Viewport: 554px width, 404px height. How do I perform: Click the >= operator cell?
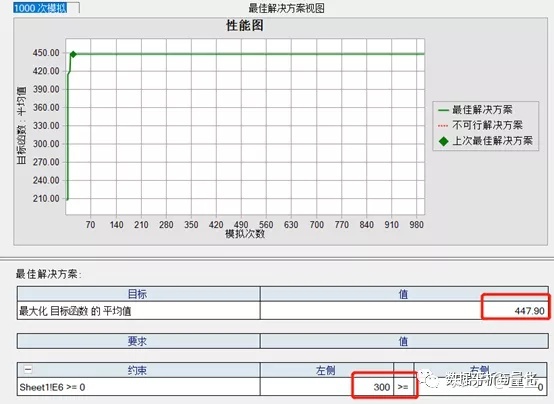[x=403, y=387]
